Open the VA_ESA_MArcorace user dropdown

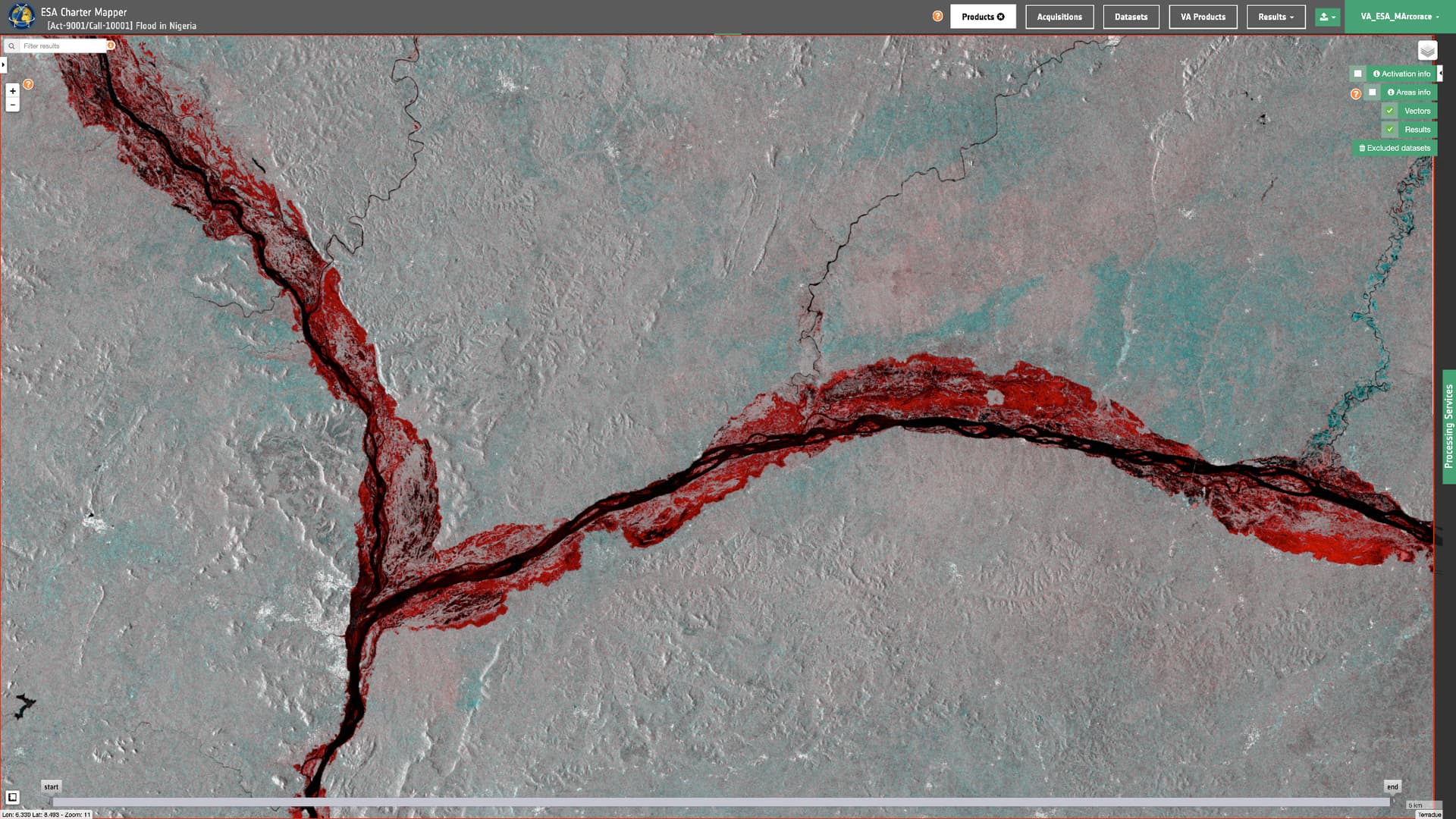[1399, 17]
